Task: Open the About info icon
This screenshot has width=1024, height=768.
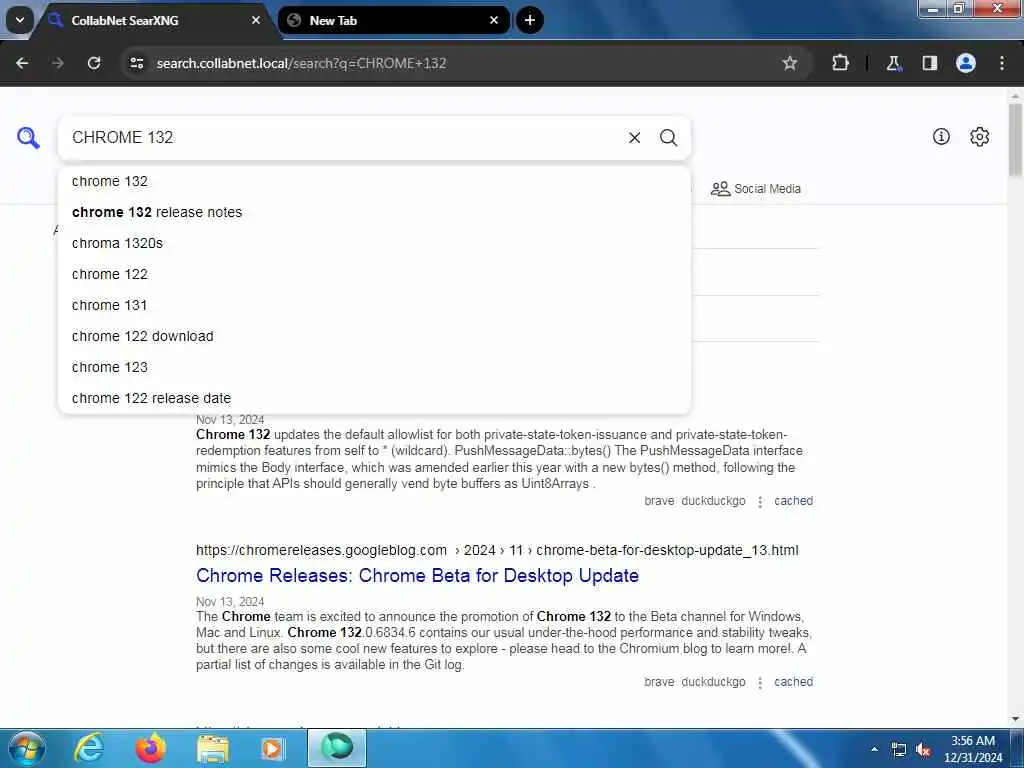Action: (x=941, y=136)
